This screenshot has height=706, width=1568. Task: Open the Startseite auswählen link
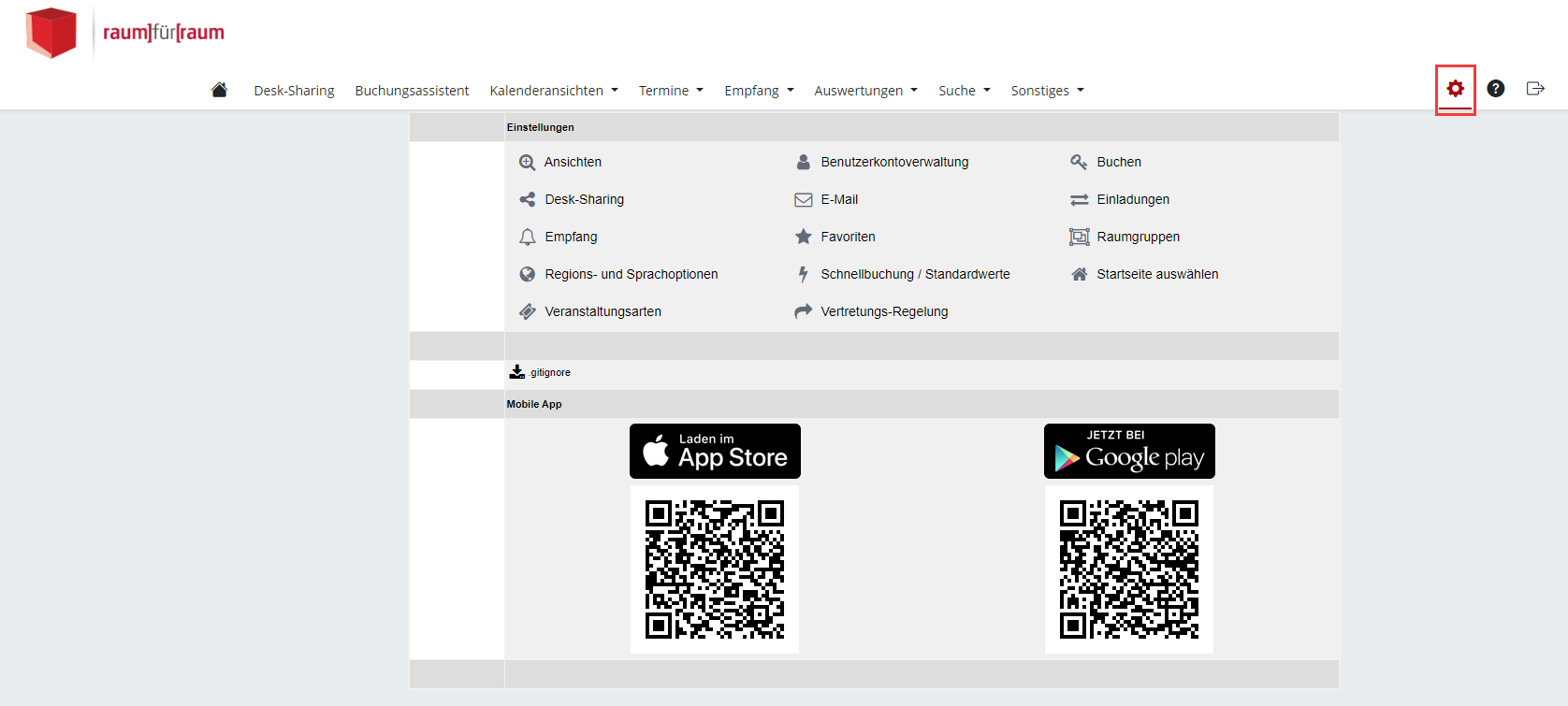1157,274
